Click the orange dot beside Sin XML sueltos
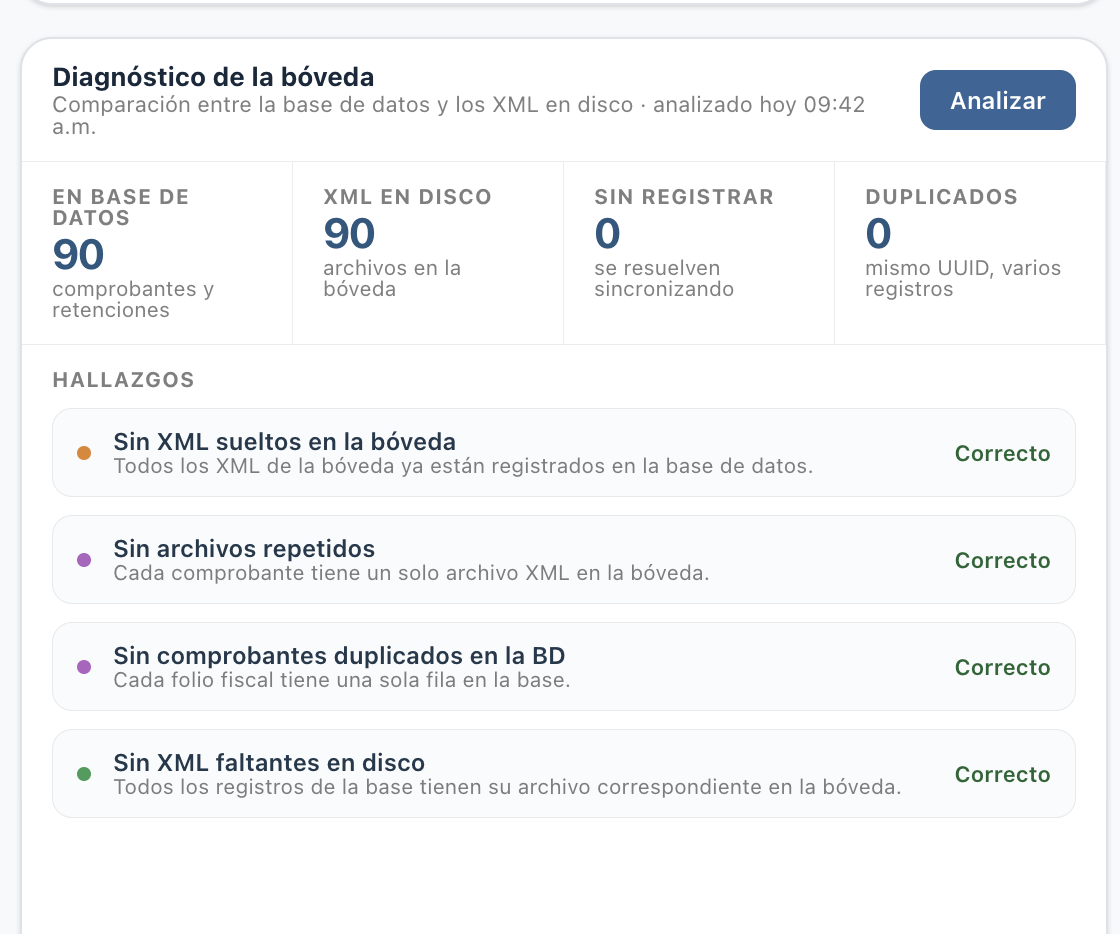Screen dimensions: 1120x934 [84, 453]
